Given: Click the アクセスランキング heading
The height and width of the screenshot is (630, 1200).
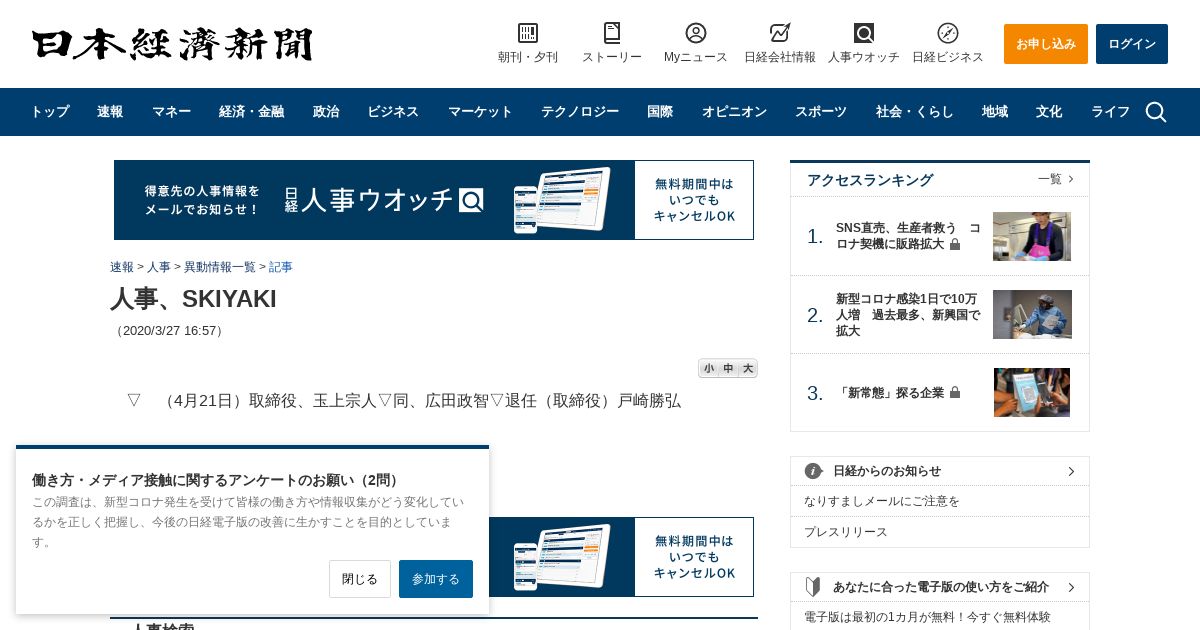Looking at the screenshot, I should (x=870, y=180).
